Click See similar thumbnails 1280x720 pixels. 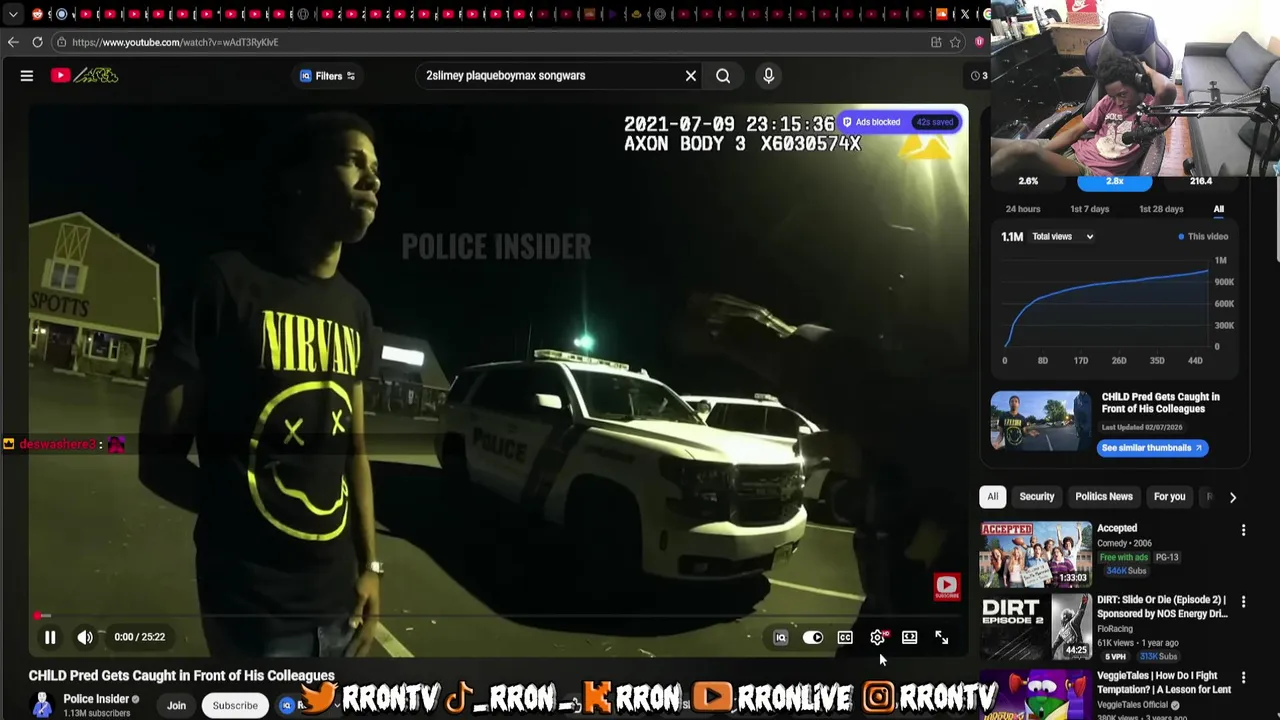(1153, 448)
